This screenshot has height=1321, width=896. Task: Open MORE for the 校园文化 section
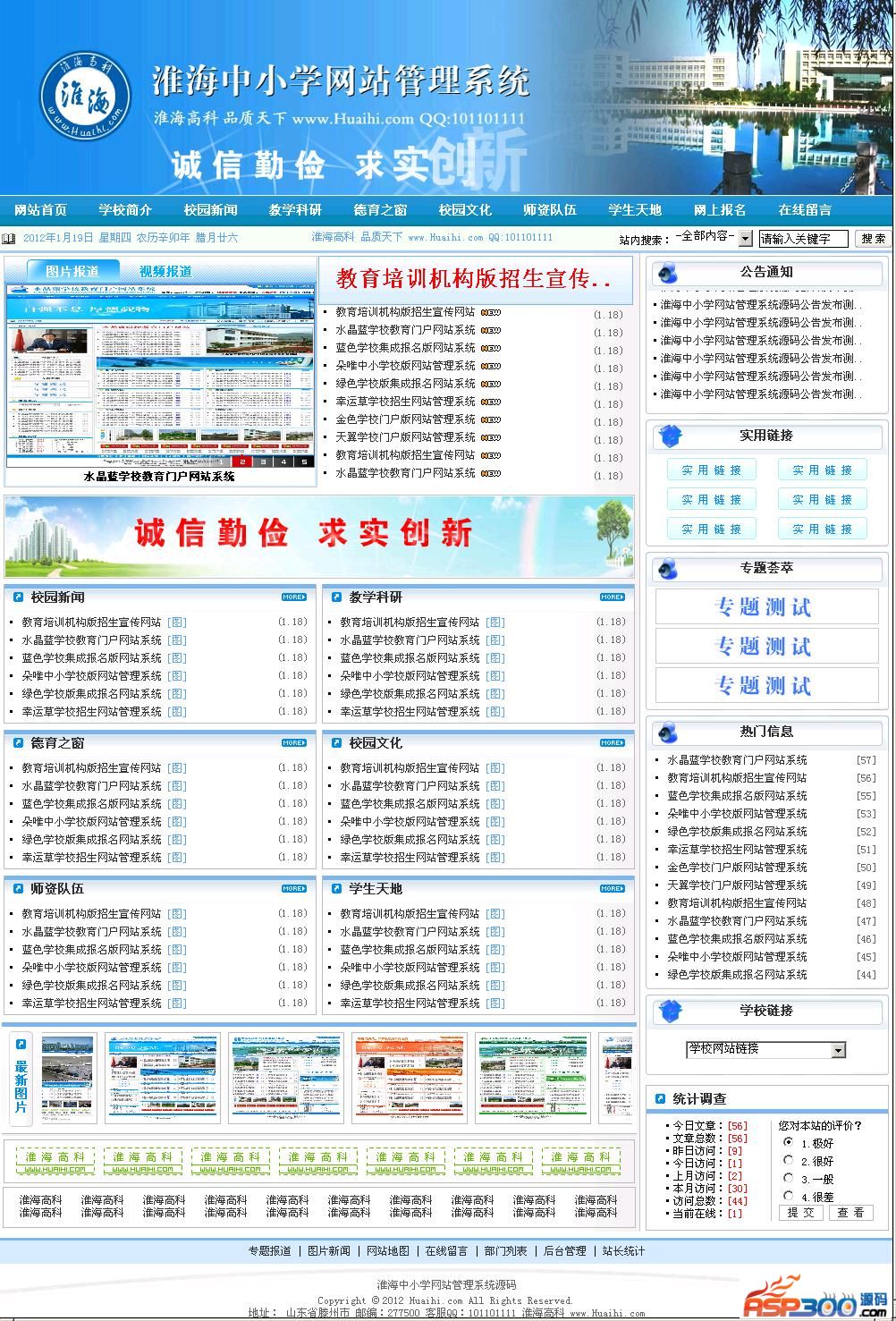pos(613,742)
